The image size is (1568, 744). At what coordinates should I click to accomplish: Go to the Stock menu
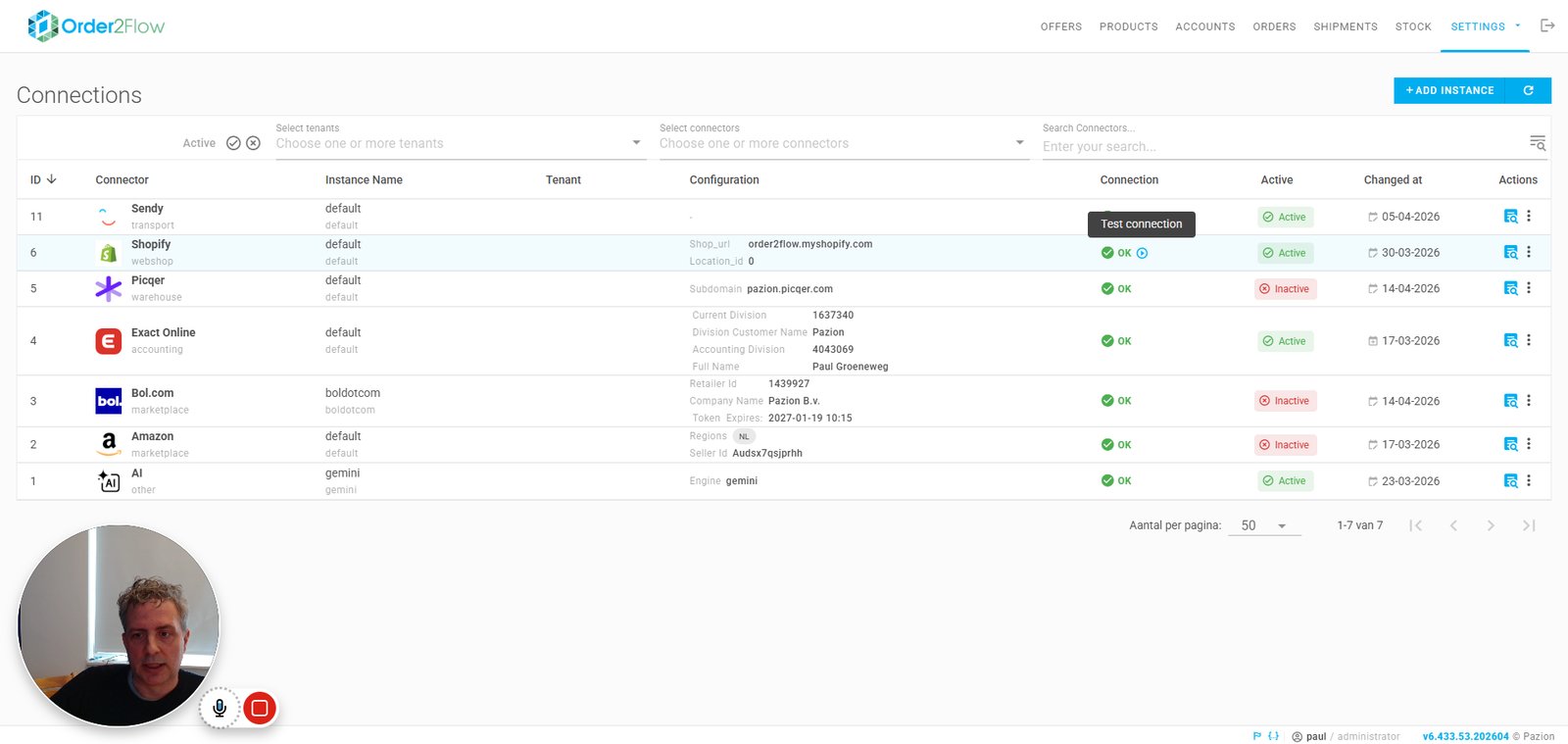[x=1413, y=26]
